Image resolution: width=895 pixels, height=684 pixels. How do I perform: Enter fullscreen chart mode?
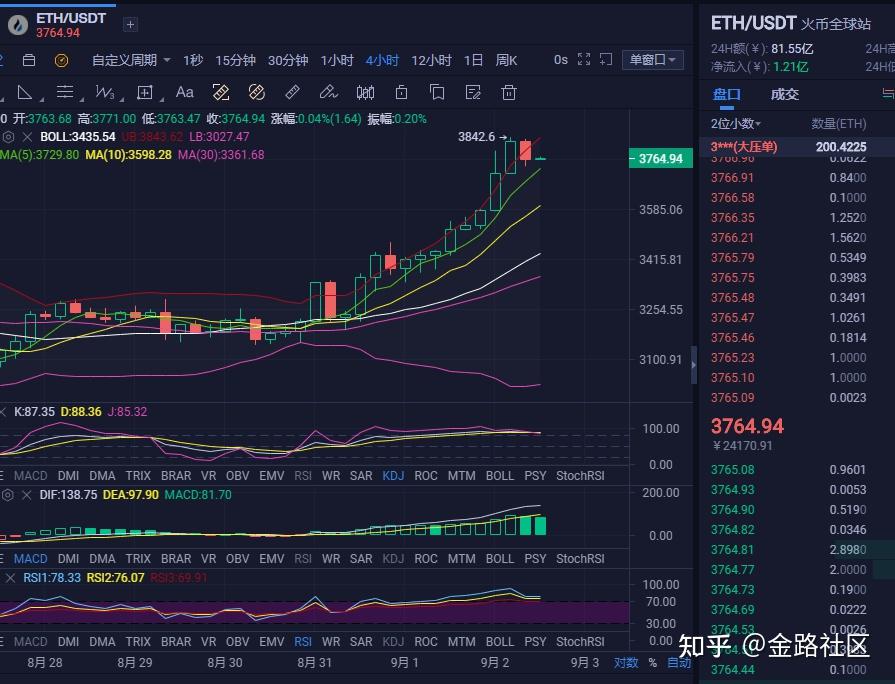tap(583, 59)
